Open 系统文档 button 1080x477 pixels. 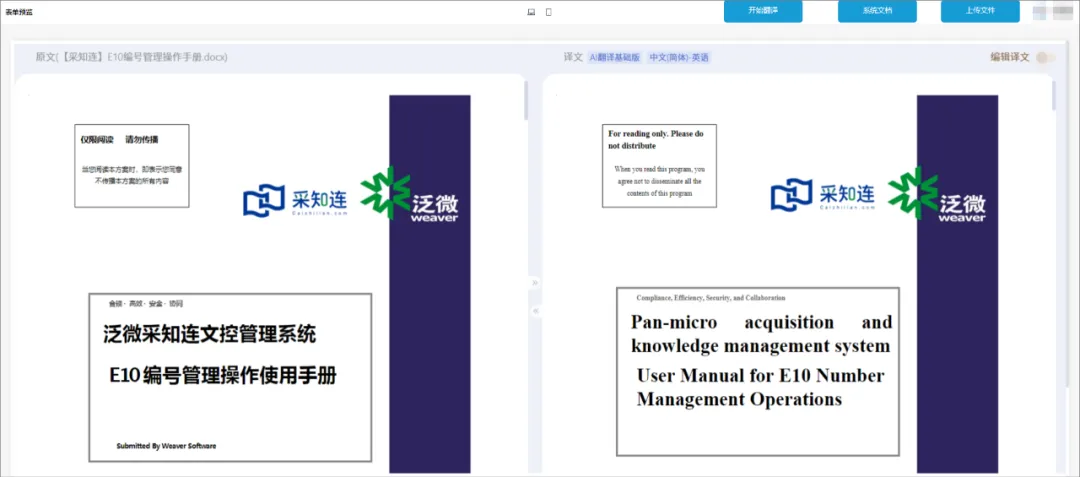tap(877, 12)
